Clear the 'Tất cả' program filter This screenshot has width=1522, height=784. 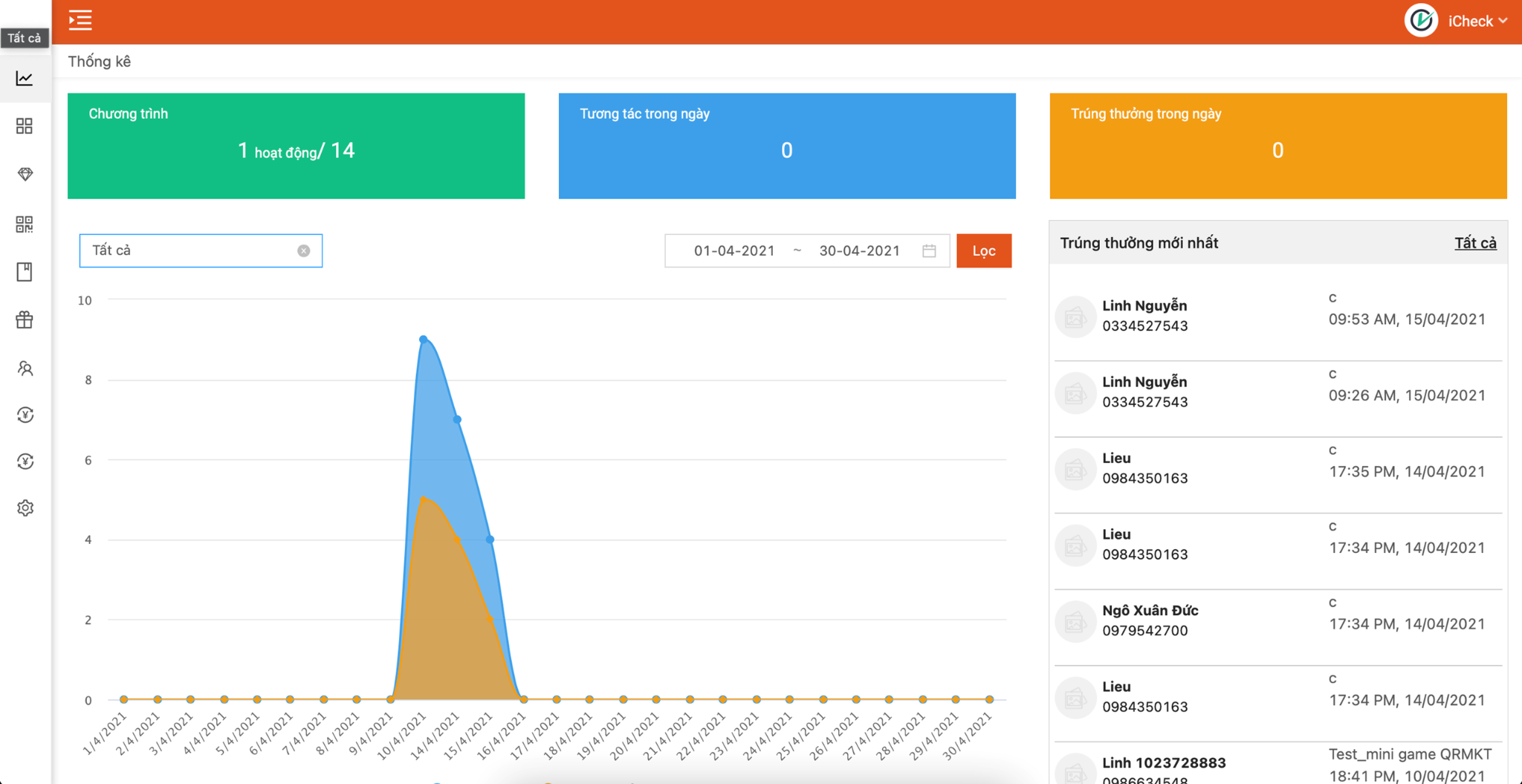(x=303, y=251)
